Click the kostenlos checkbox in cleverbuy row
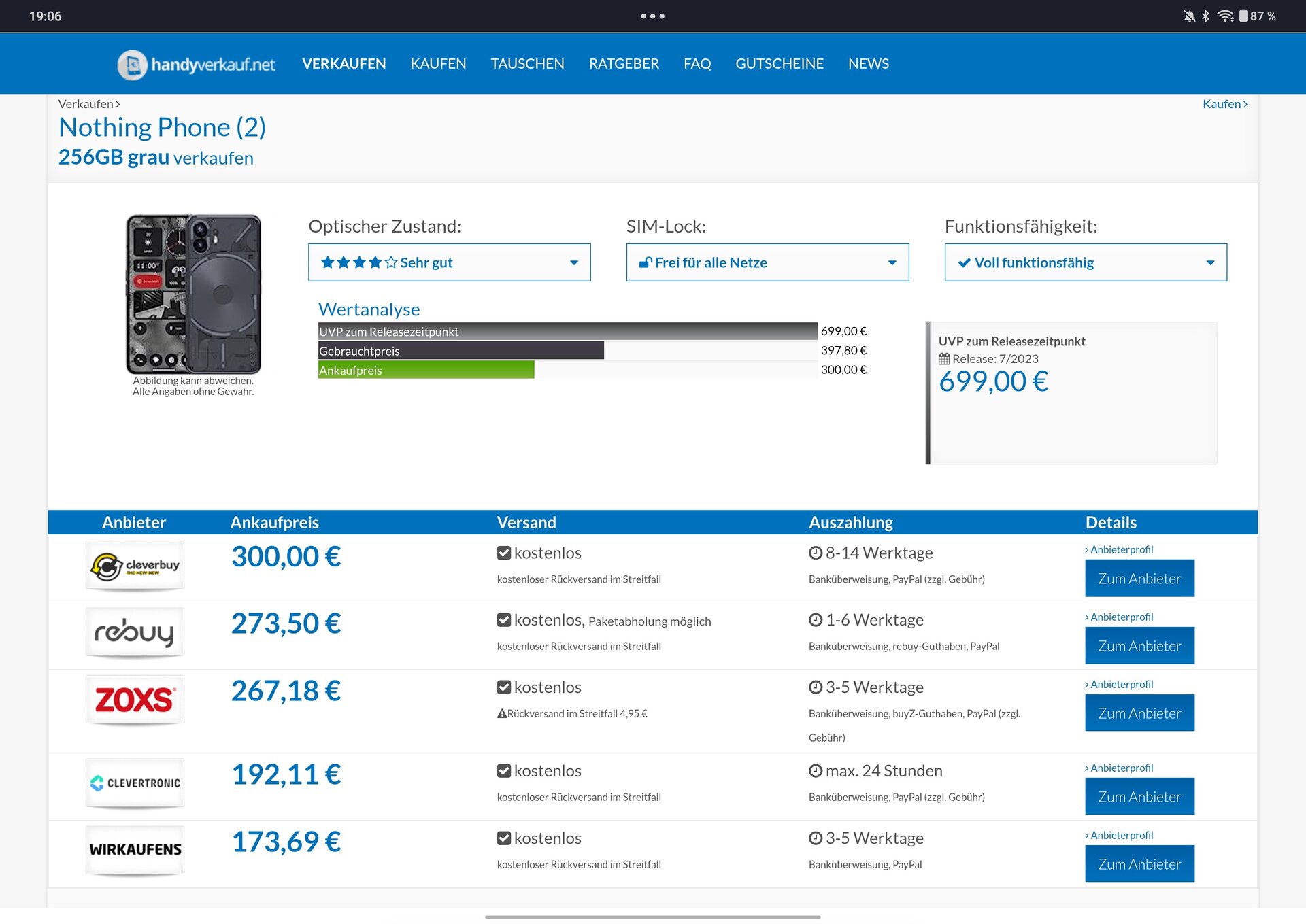 pos(504,553)
